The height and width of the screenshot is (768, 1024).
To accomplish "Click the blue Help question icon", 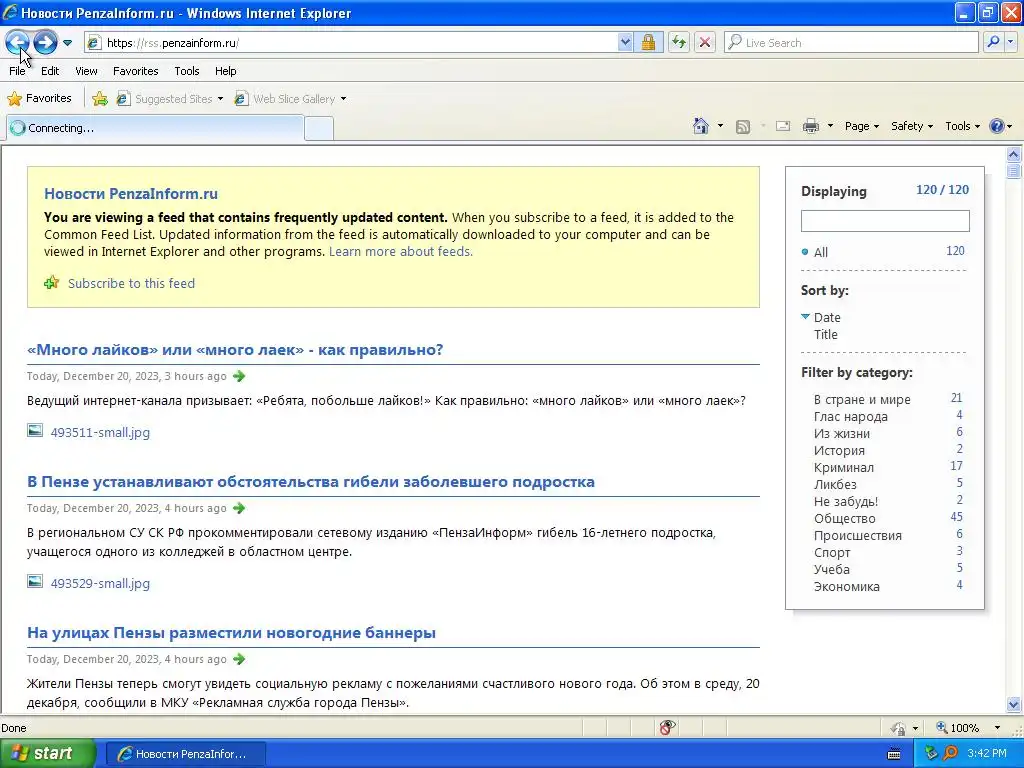I will coord(997,126).
